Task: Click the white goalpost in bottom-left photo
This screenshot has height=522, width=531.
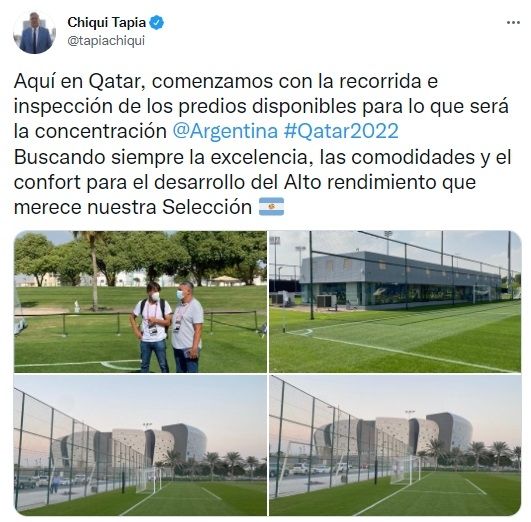Action: click(149, 480)
